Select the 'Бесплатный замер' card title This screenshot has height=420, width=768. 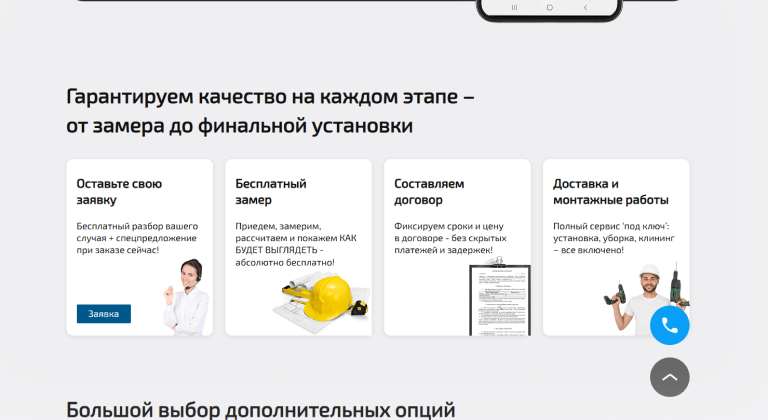pos(270,192)
